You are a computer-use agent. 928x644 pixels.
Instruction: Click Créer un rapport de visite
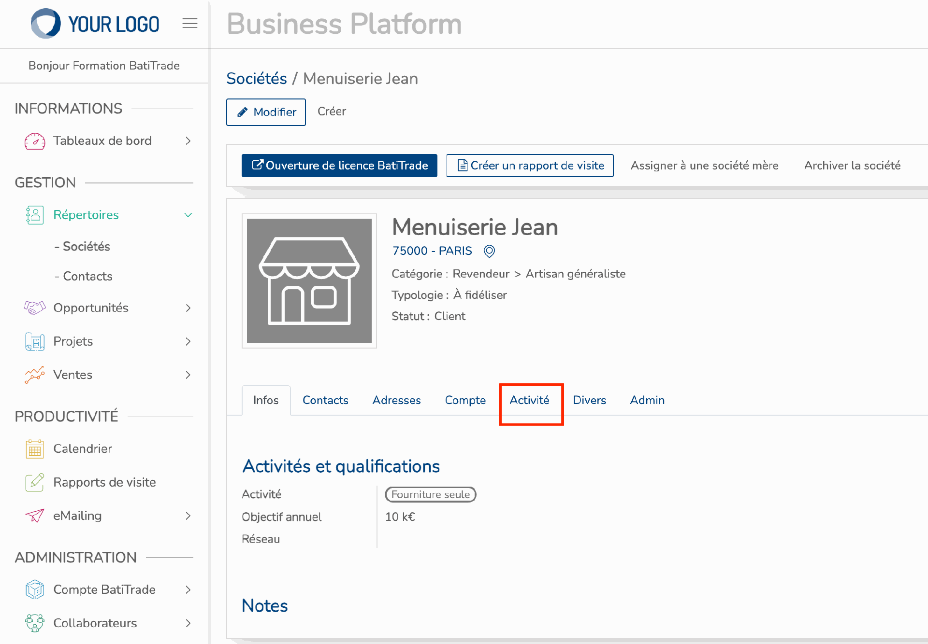pyautogui.click(x=530, y=166)
